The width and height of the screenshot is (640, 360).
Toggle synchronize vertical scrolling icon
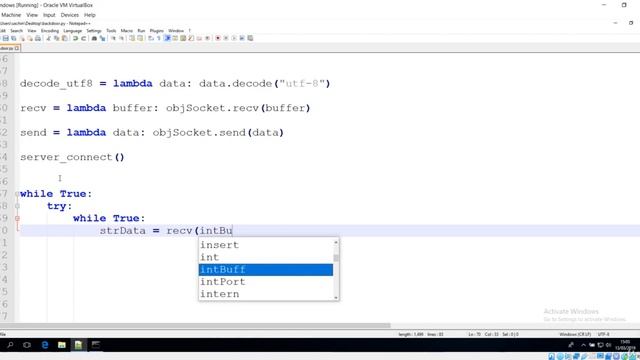(132, 38)
